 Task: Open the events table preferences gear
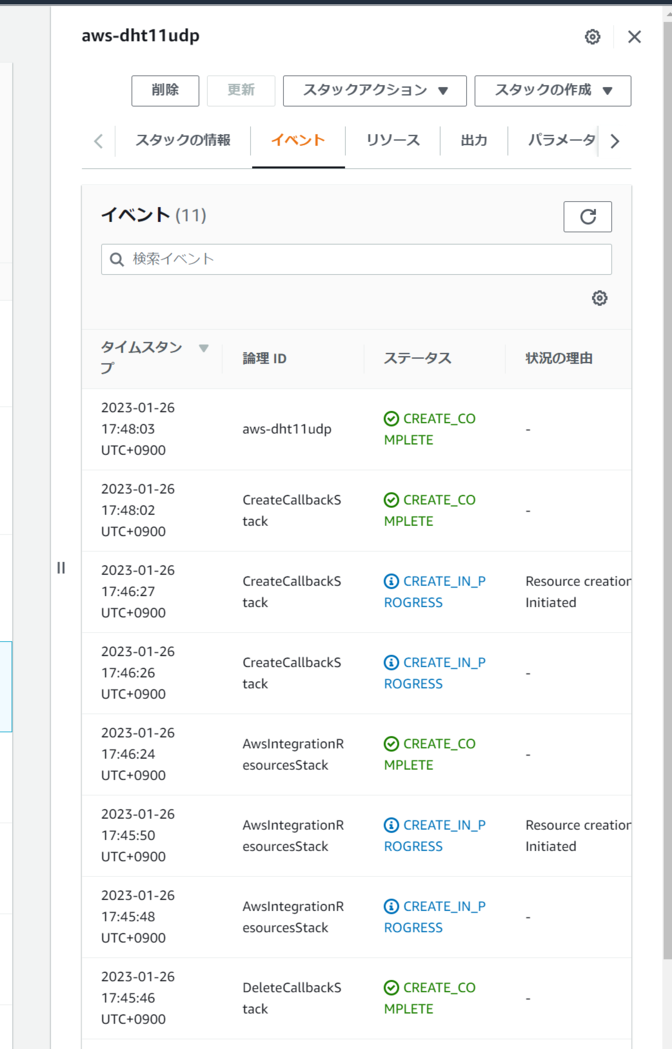point(599,298)
